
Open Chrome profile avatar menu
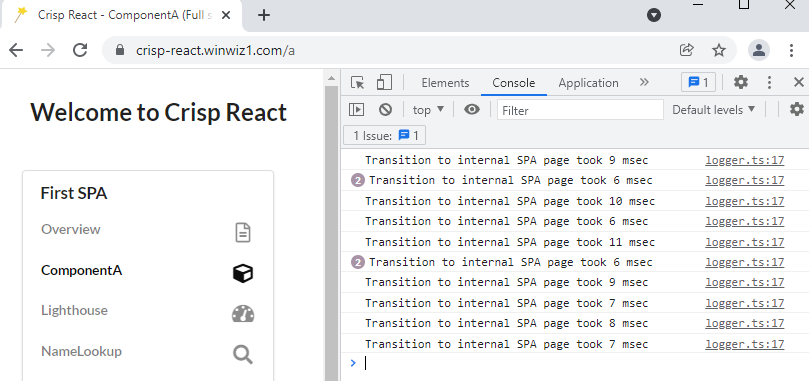(x=759, y=50)
